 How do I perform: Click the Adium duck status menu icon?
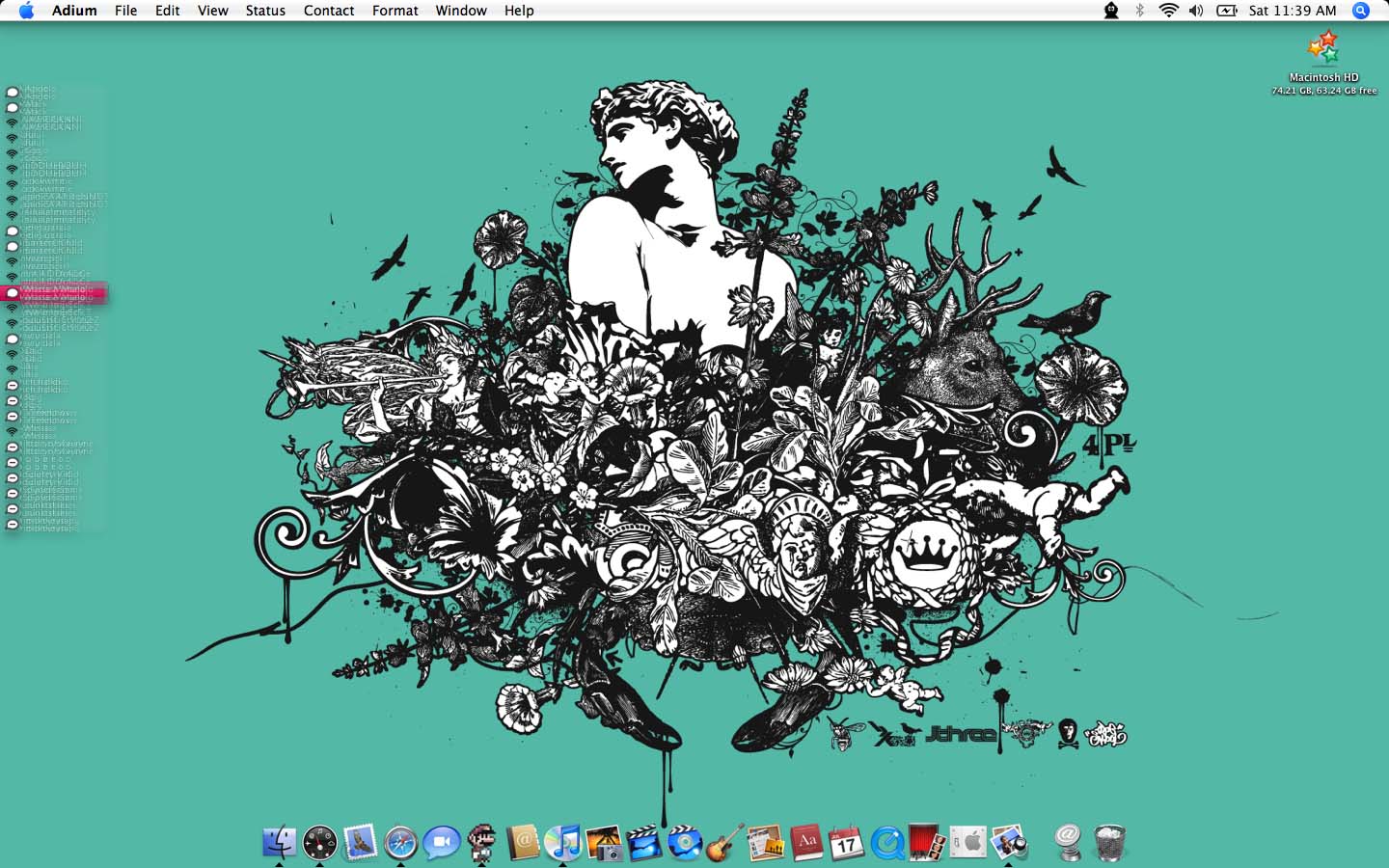coord(1111,11)
